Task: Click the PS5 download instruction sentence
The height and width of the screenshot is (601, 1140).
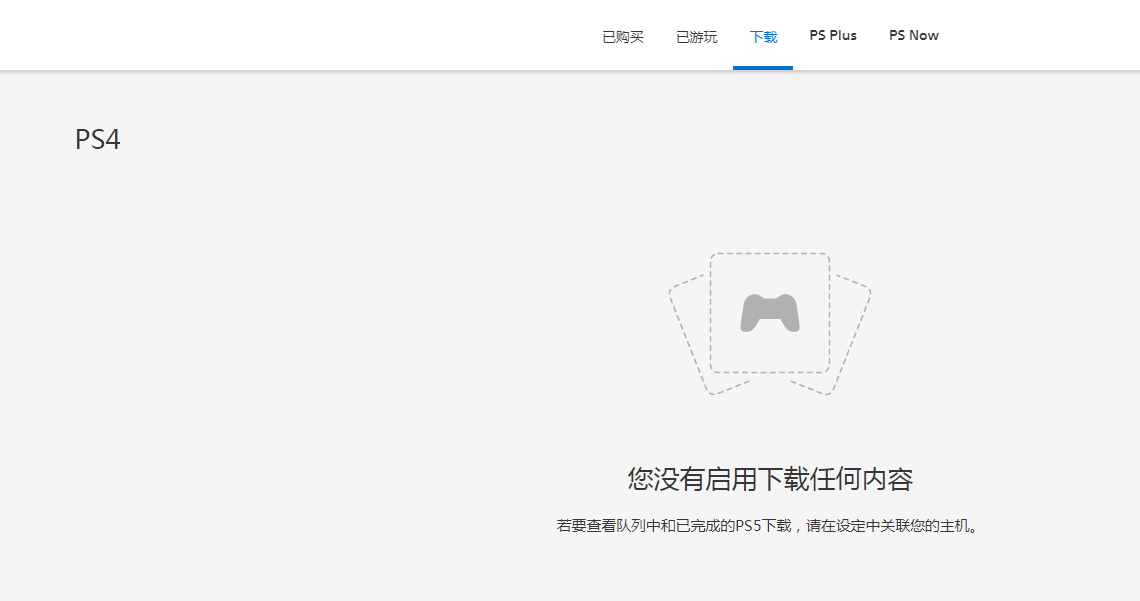Action: tap(766, 526)
